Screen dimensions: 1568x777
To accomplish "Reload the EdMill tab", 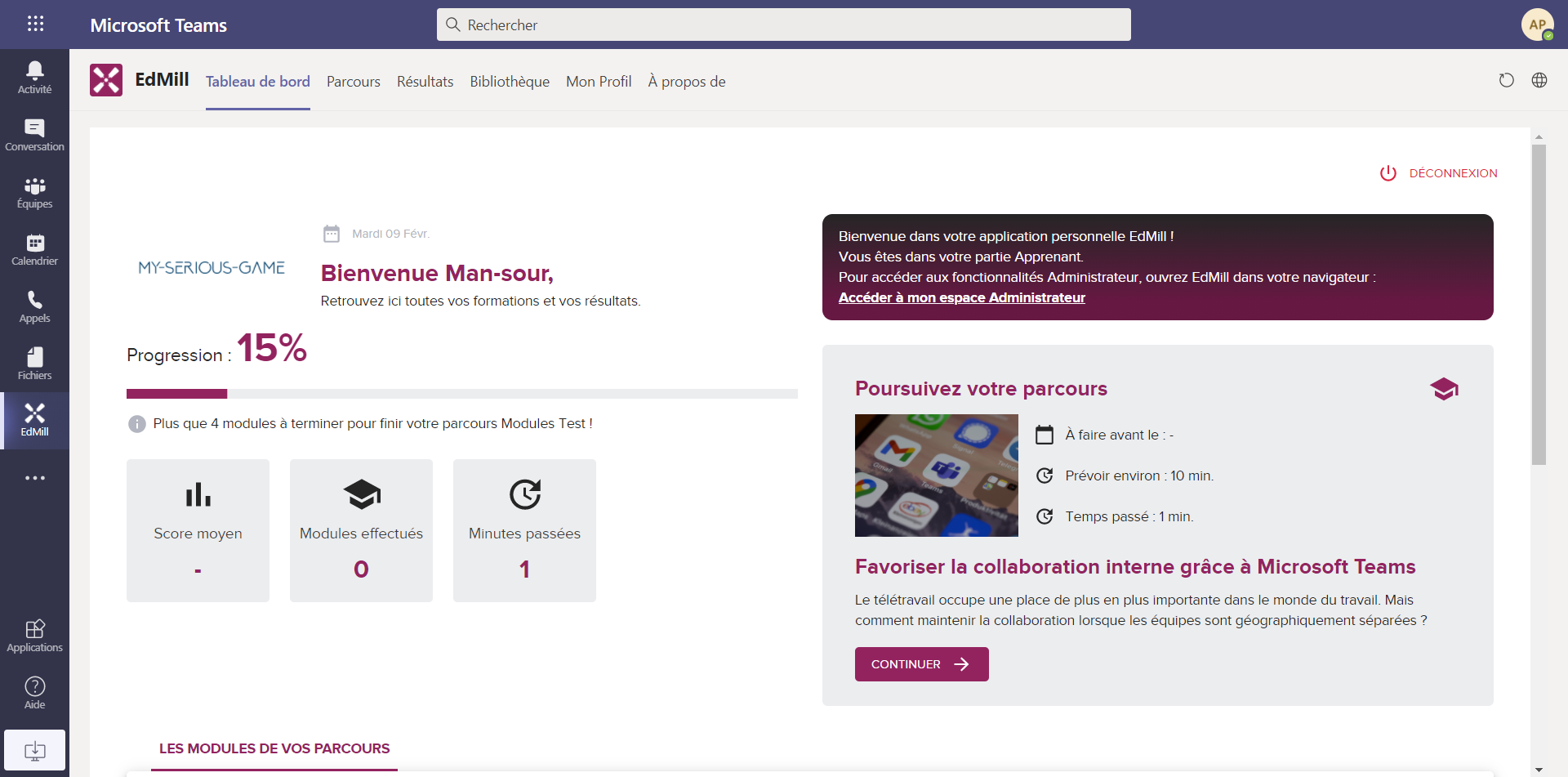I will click(x=1507, y=80).
